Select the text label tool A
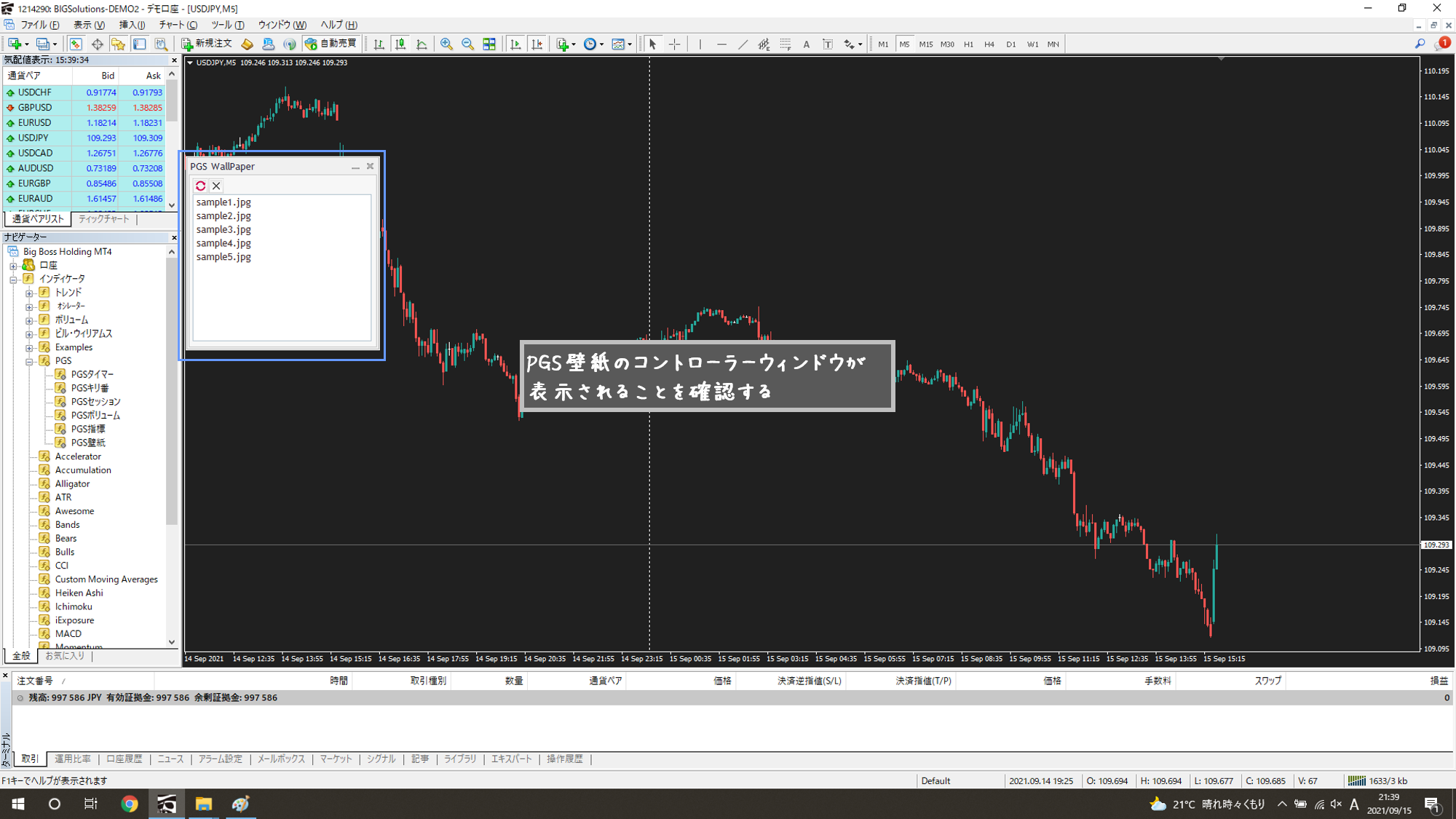The image size is (1456, 819). tap(806, 44)
